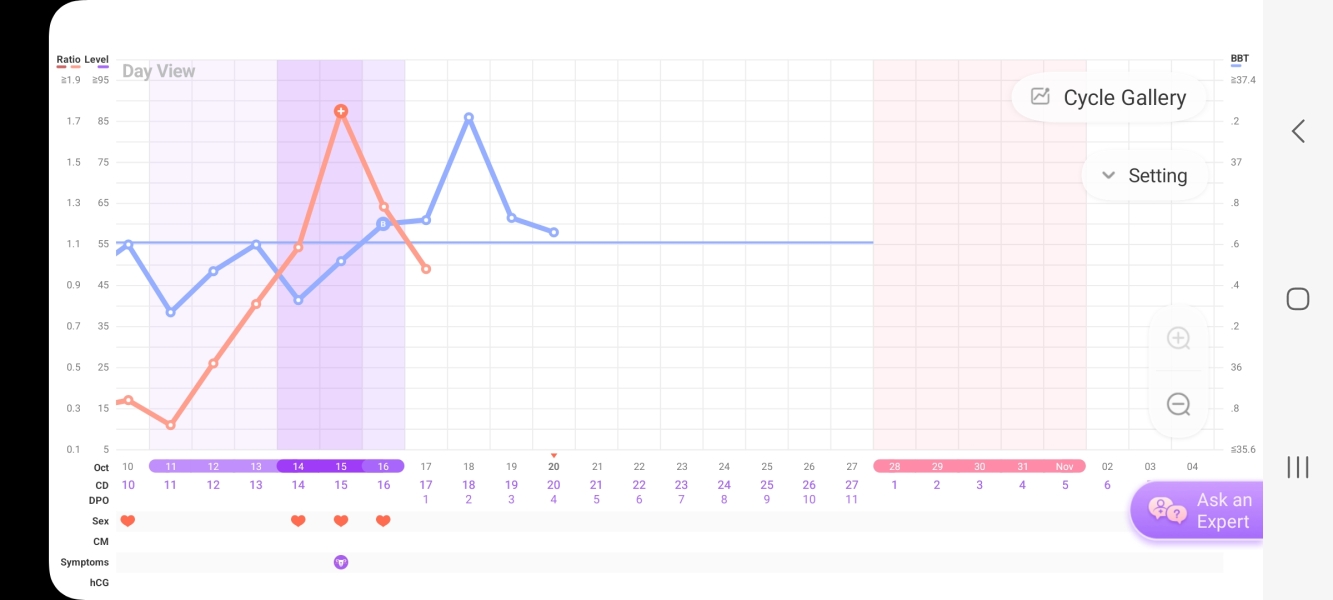Tap the sex heart icon on CD 16
The image size is (1333, 600).
tap(383, 521)
